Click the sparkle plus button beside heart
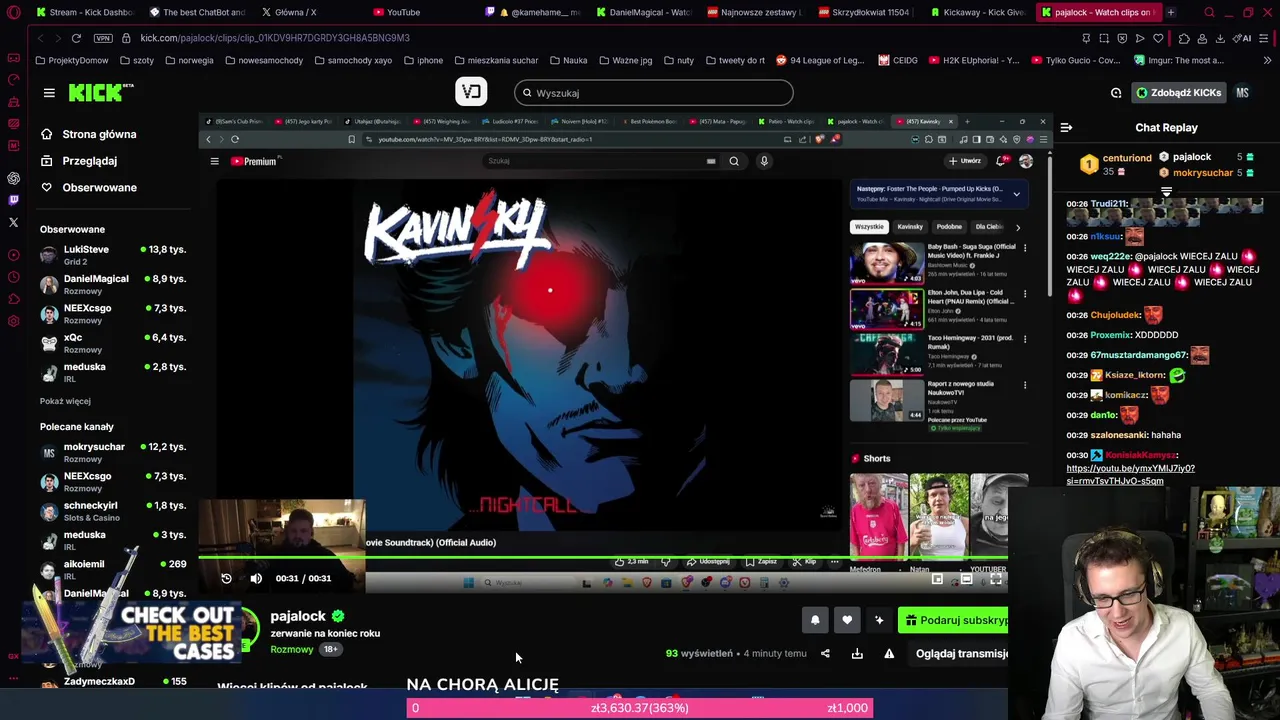 879,620
